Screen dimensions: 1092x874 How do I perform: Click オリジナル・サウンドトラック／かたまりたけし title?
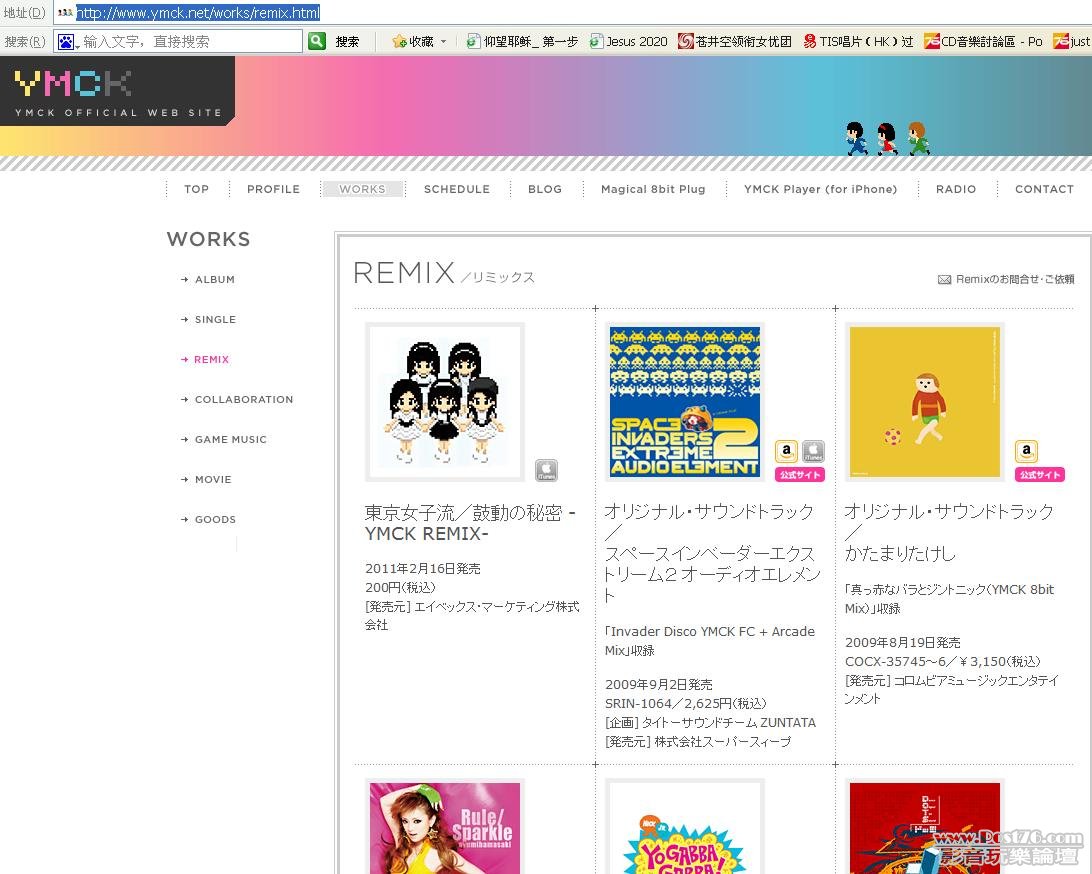click(949, 532)
